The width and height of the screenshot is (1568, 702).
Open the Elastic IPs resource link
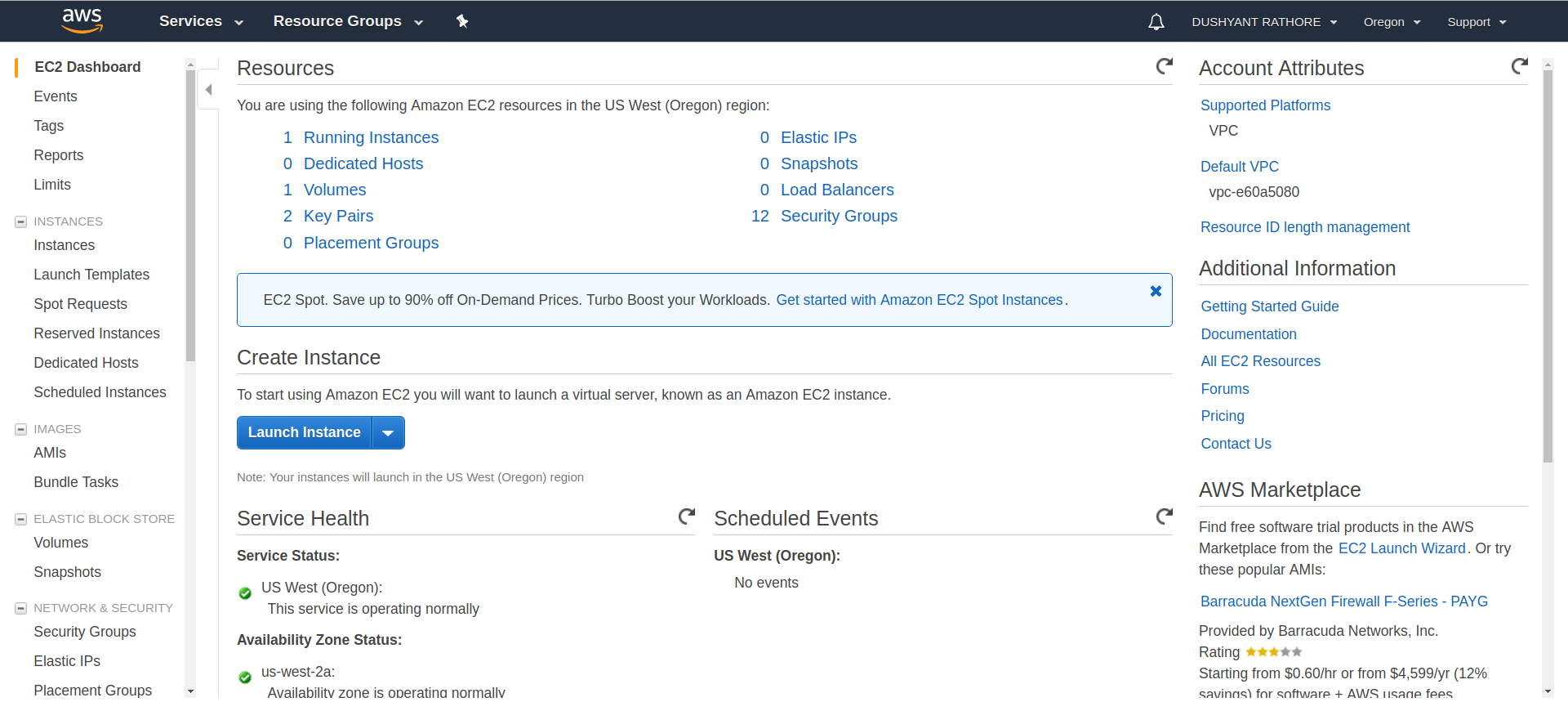(x=819, y=137)
